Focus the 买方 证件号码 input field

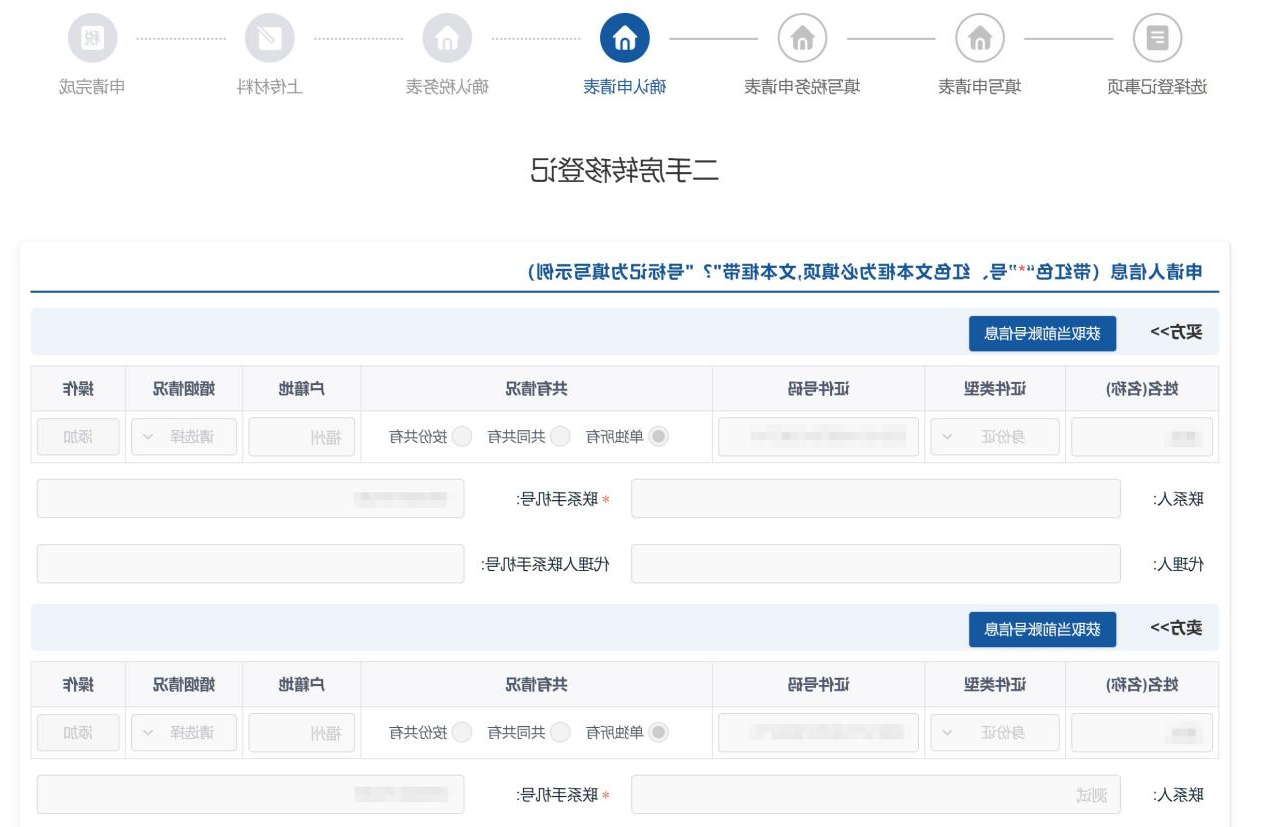[818, 437]
